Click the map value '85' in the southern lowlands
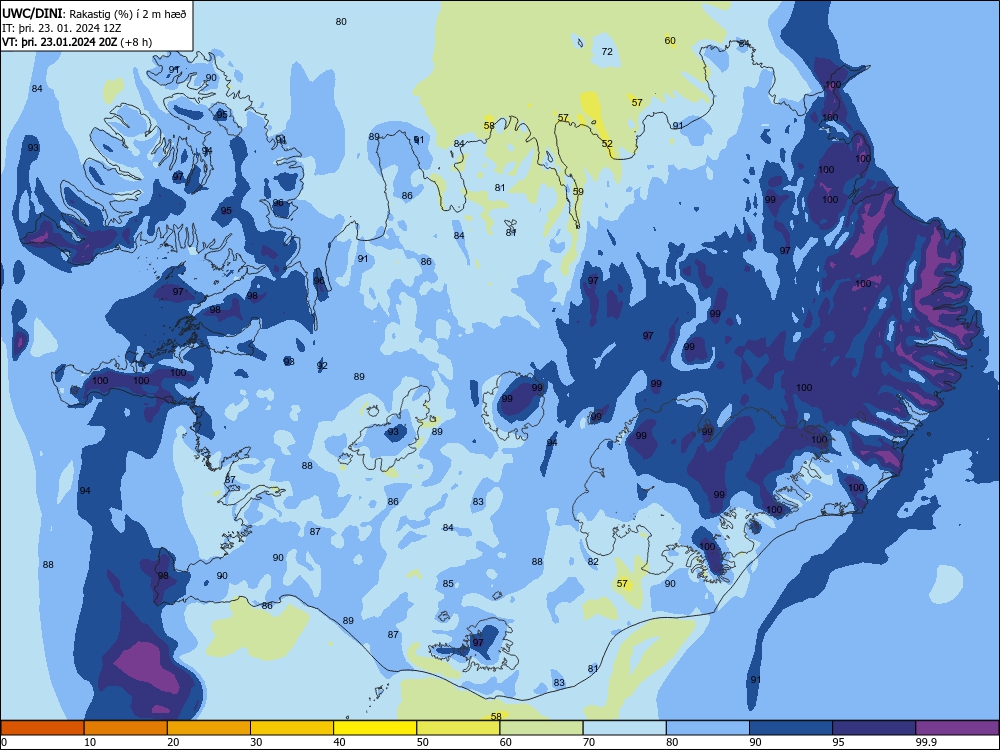The height and width of the screenshot is (750, 1000). (448, 584)
